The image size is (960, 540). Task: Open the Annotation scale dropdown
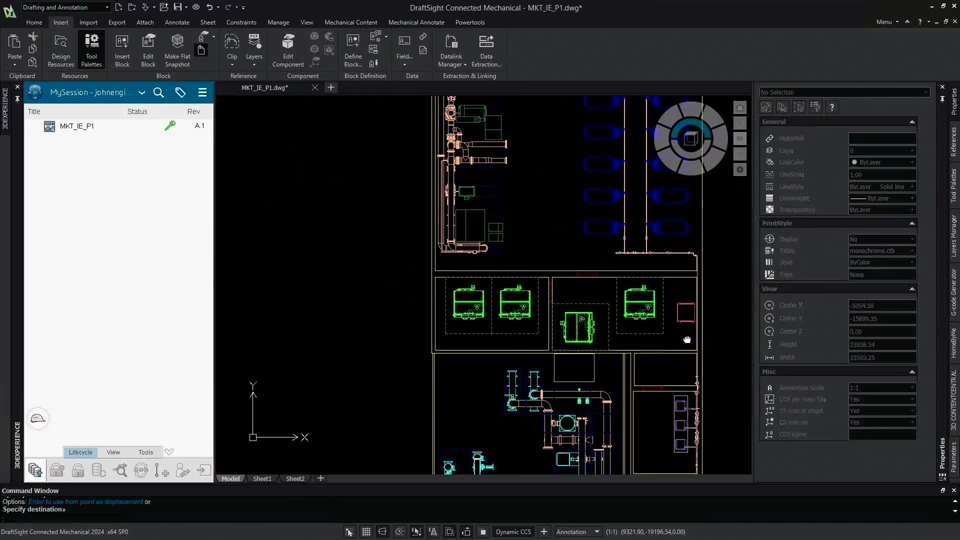coord(578,532)
